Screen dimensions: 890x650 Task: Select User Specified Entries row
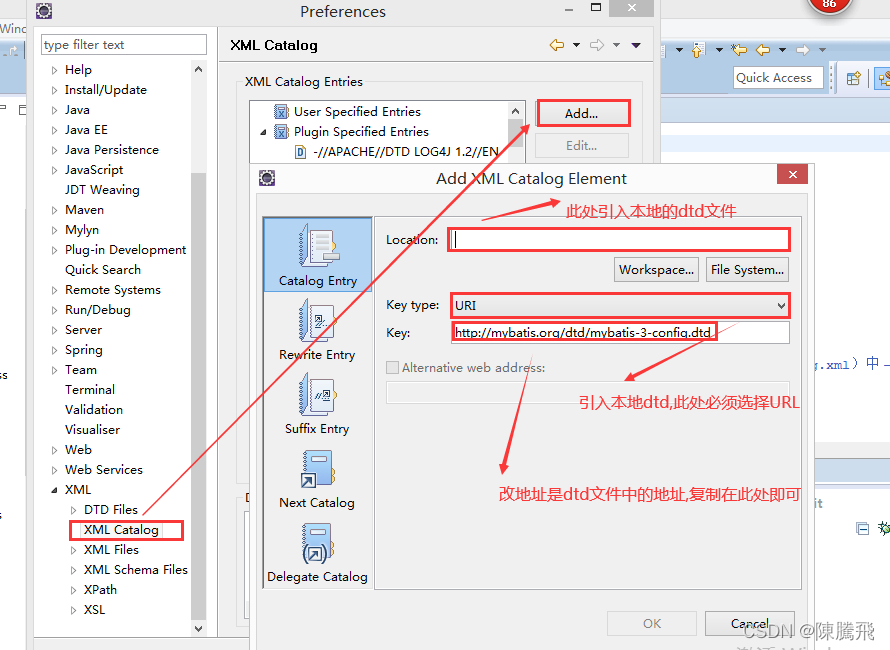[x=357, y=111]
